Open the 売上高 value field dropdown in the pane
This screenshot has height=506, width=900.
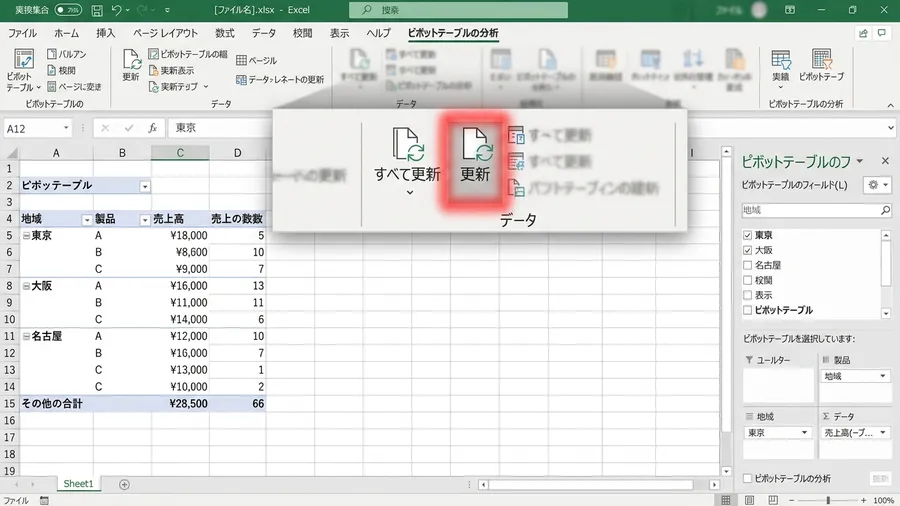[883, 433]
